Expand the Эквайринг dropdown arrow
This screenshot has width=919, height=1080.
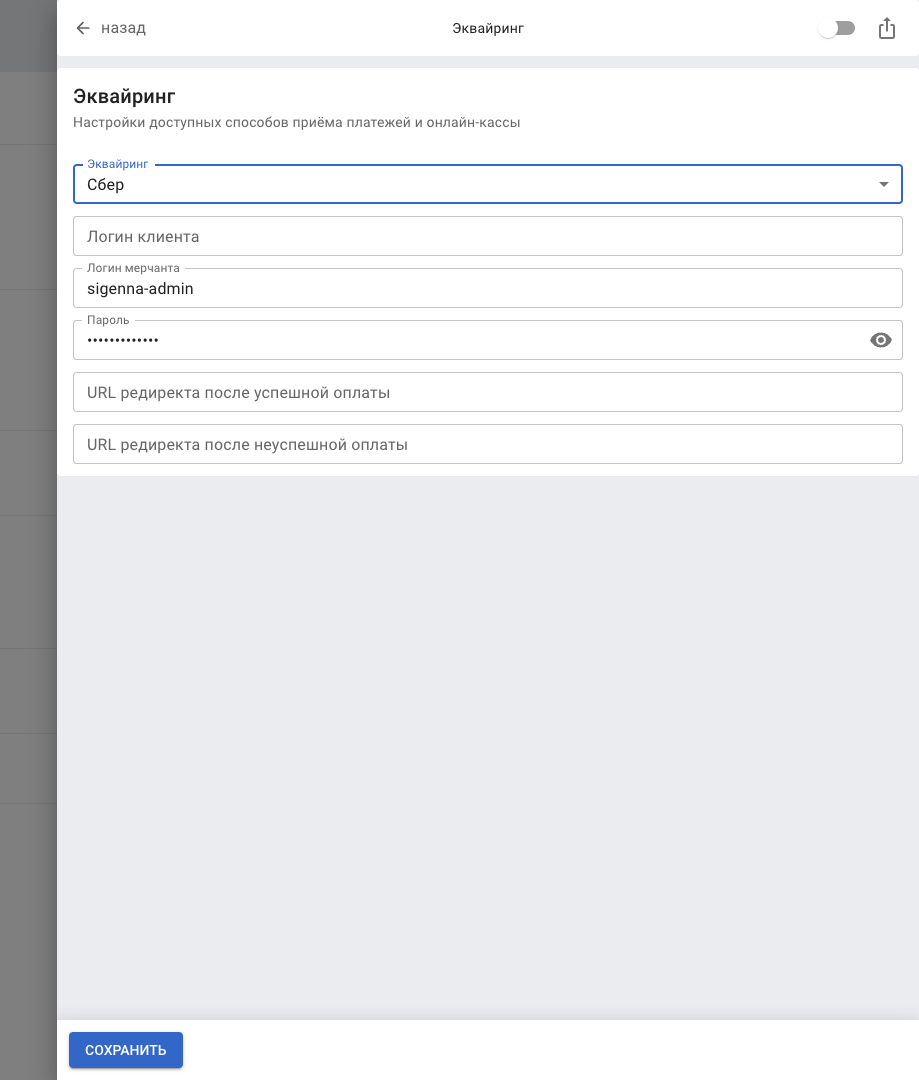(883, 185)
